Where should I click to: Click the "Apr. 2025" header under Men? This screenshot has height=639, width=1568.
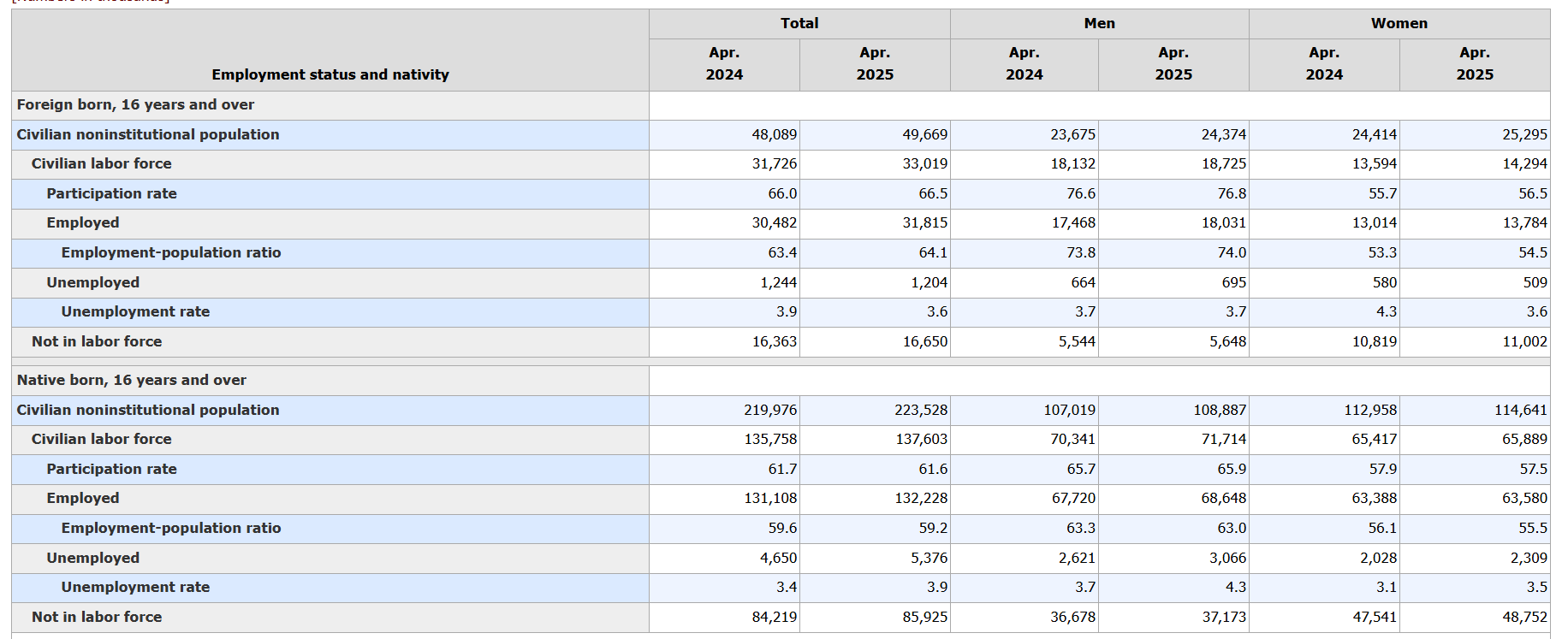[1173, 63]
